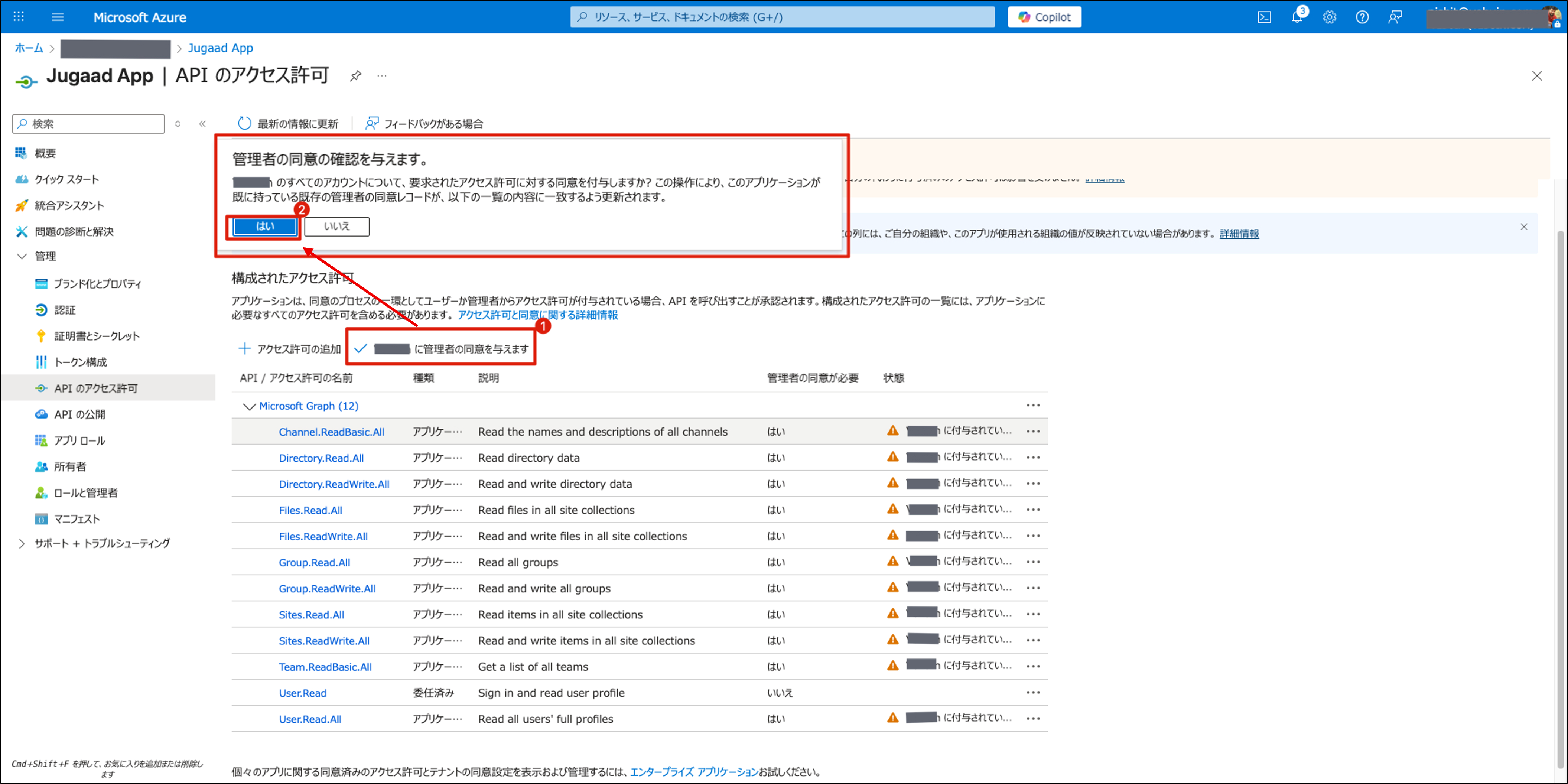Open the notifications bell icon
Screen dimensions: 1568x784
1297,17
